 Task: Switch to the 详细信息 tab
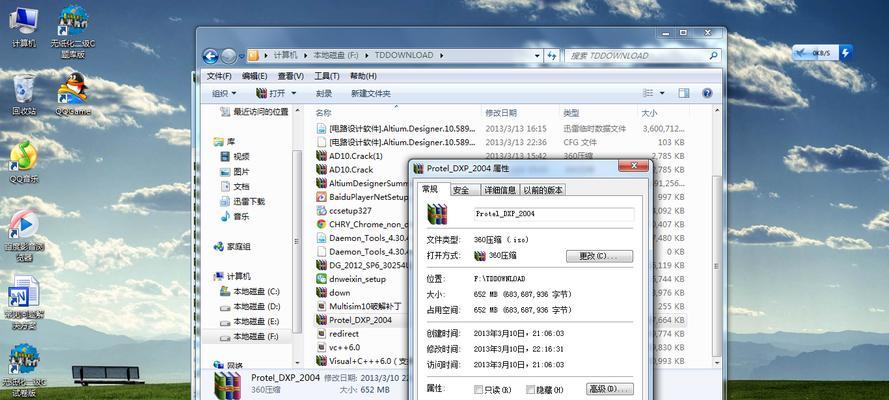[499, 190]
